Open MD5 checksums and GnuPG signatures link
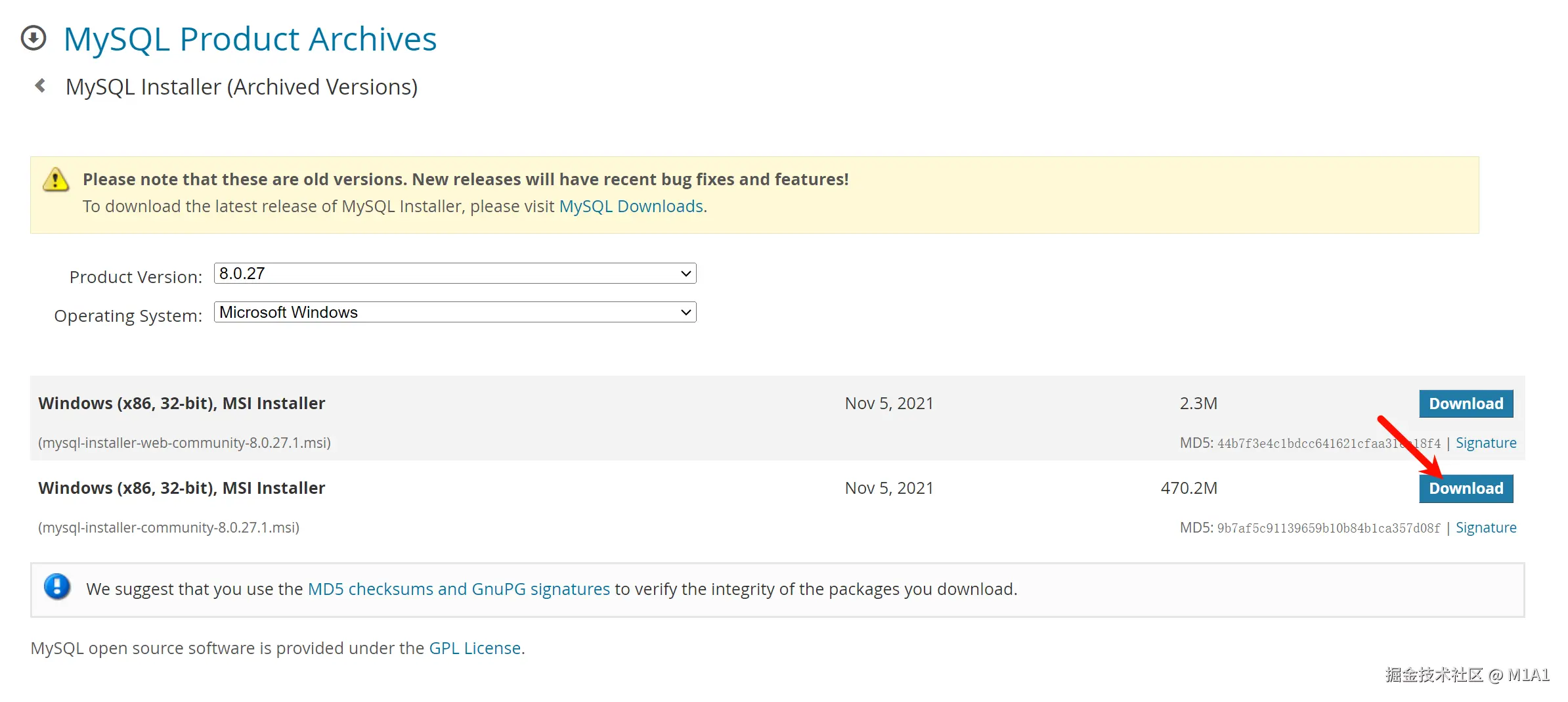The width and height of the screenshot is (1568, 702). pos(458,590)
